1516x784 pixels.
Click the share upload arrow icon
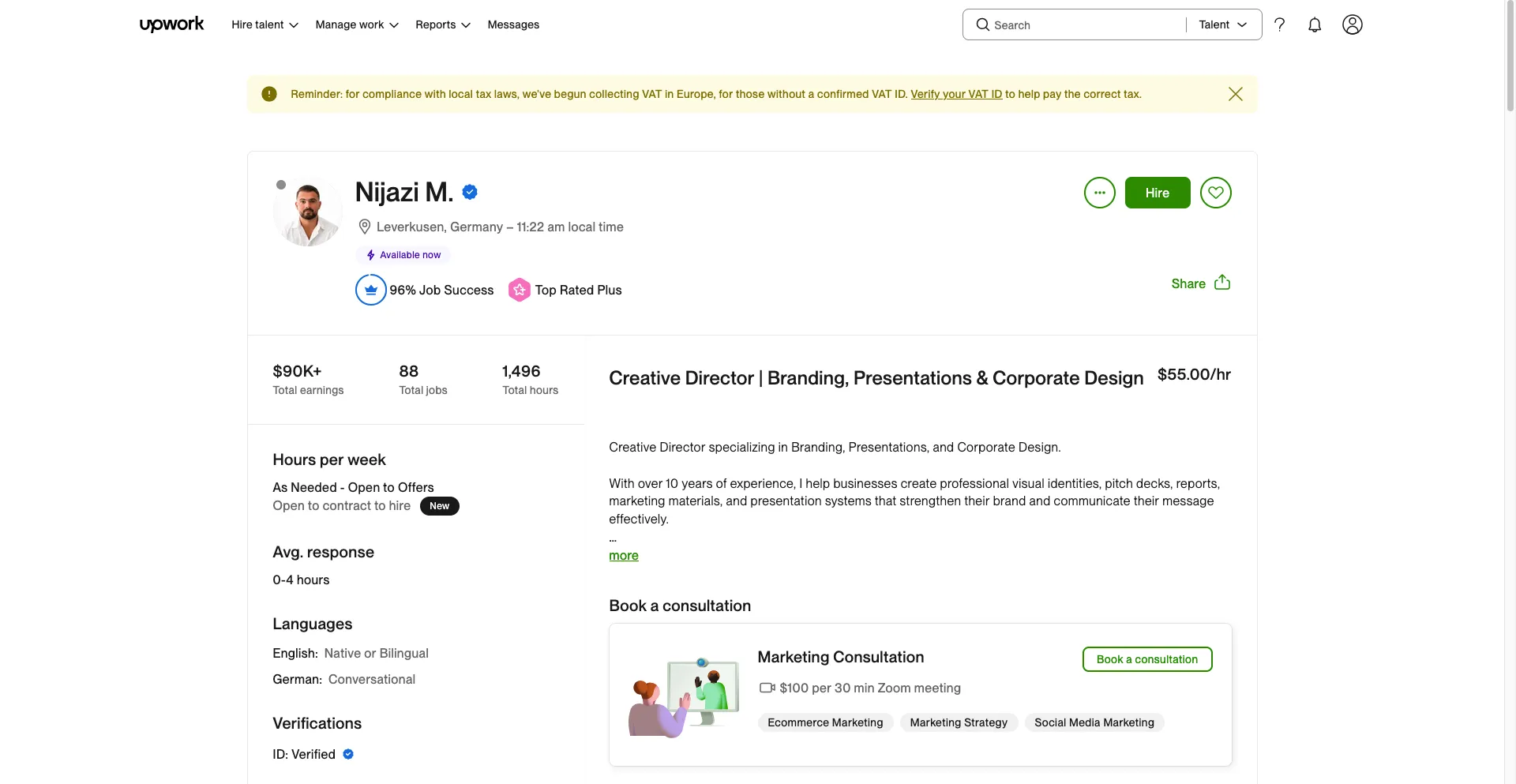[x=1222, y=283]
